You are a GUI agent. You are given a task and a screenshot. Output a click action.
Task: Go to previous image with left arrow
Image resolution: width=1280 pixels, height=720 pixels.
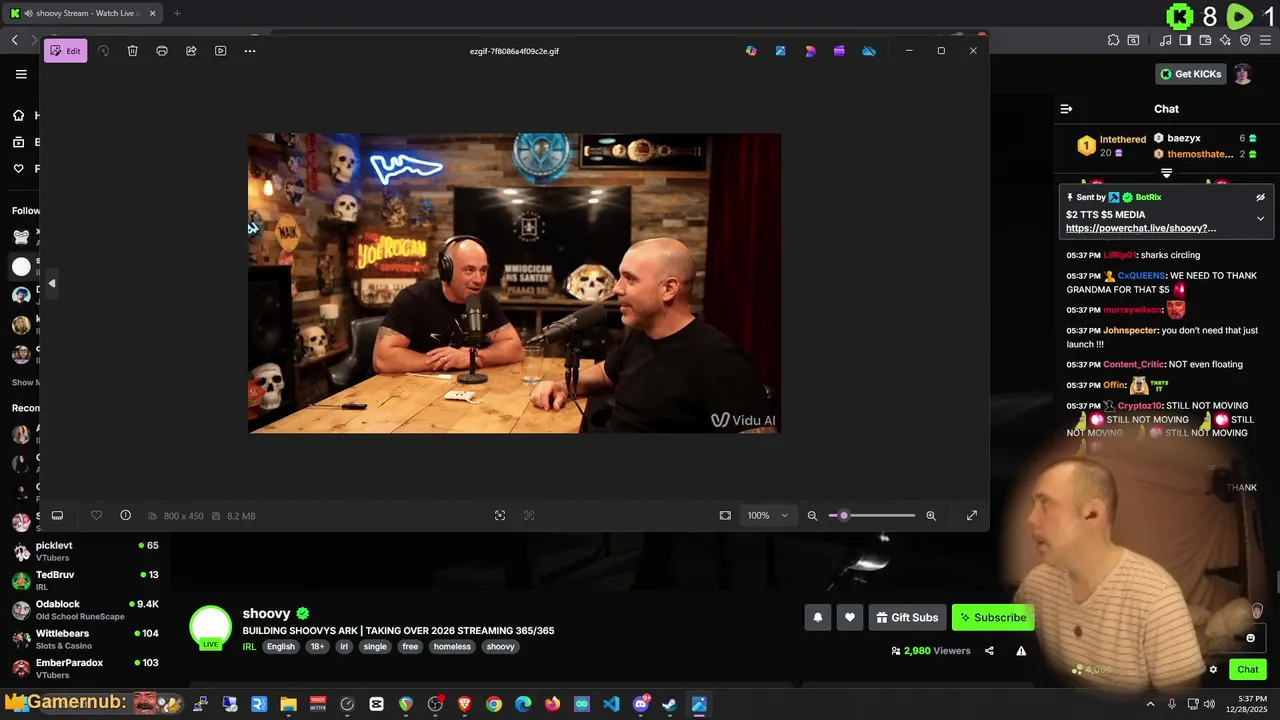[x=52, y=284]
